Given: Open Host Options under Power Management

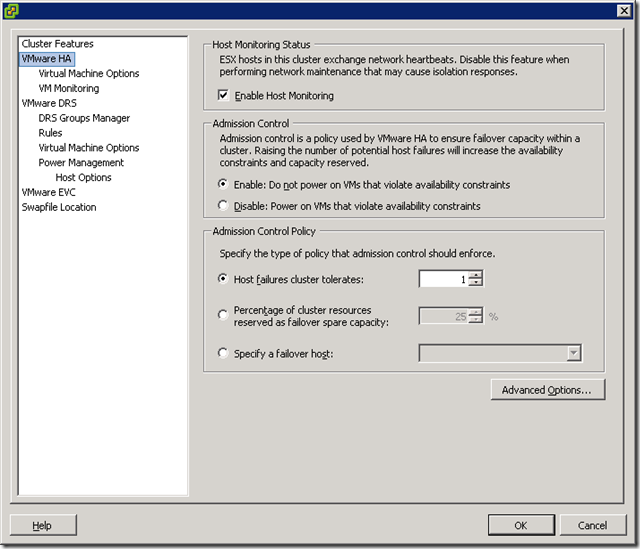Looking at the screenshot, I should (83, 178).
